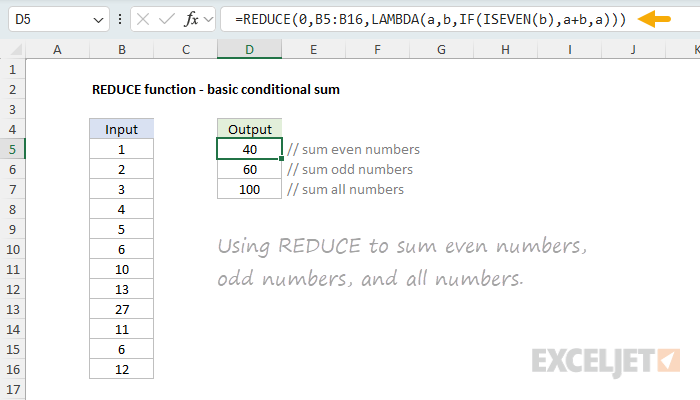Screen dimensions: 700x400
Task: Click the Select All corner triangle
Action: tap(16, 50)
